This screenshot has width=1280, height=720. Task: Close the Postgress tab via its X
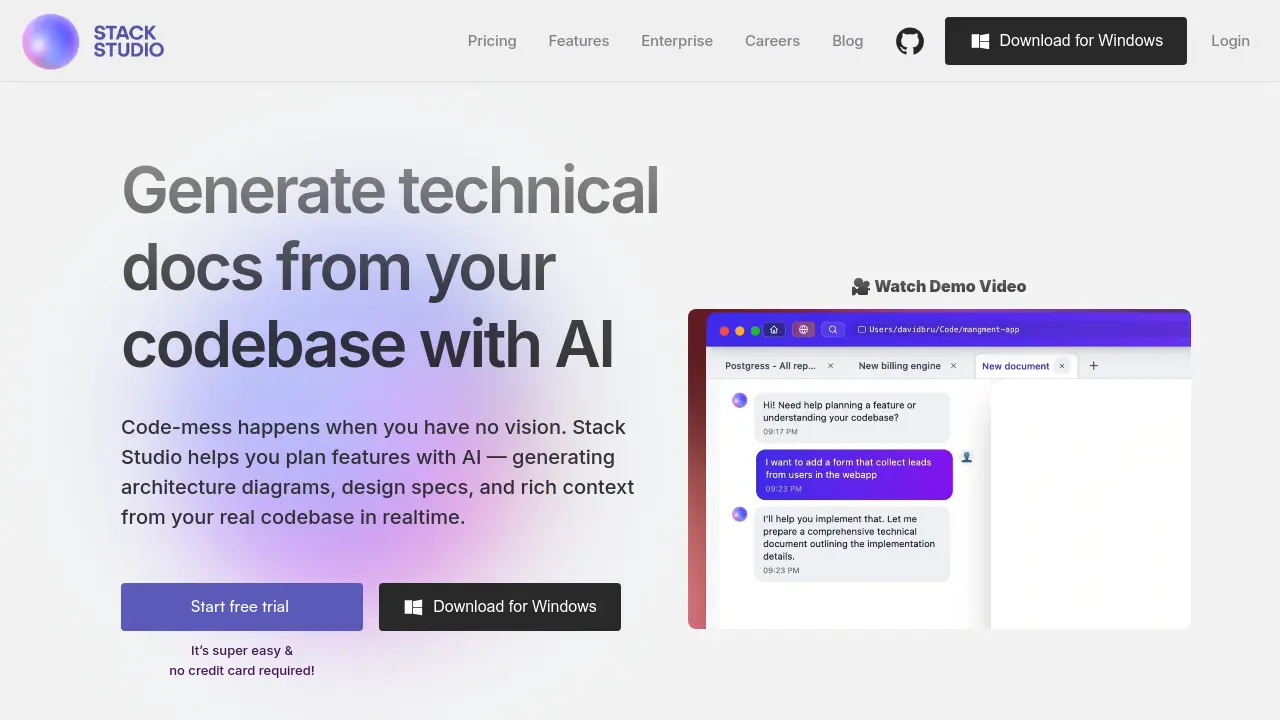pyautogui.click(x=831, y=366)
